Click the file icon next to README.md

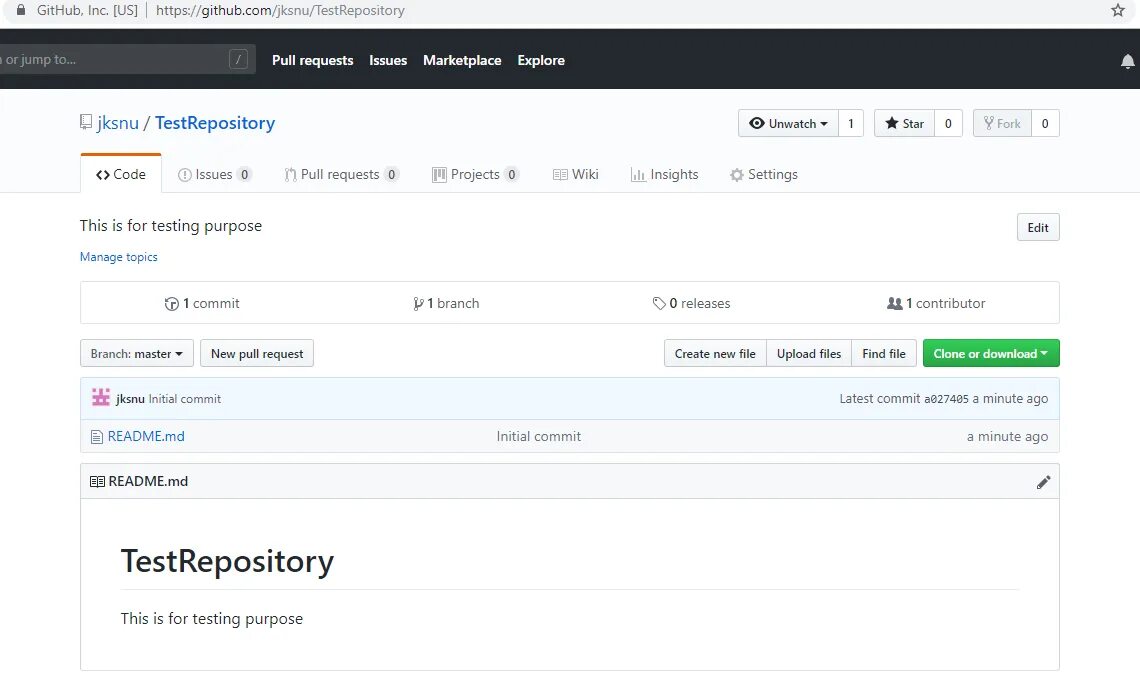coord(97,437)
